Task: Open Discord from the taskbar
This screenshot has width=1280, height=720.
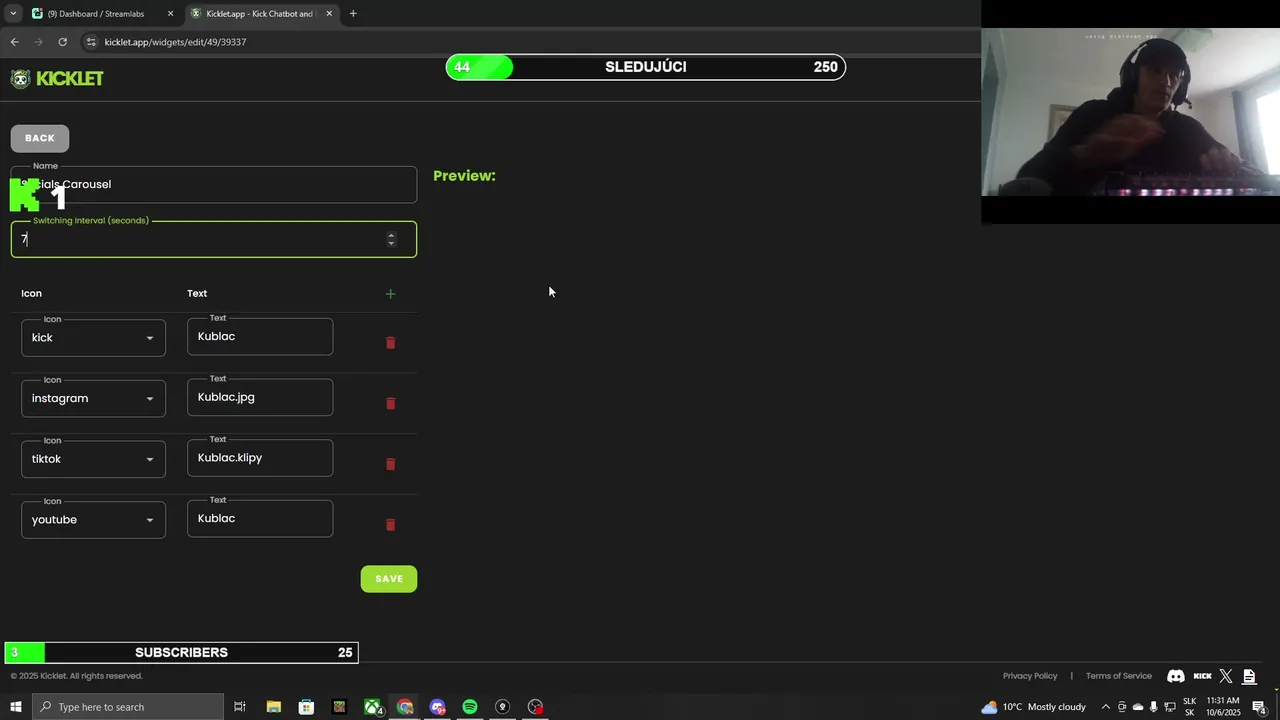Action: click(437, 707)
